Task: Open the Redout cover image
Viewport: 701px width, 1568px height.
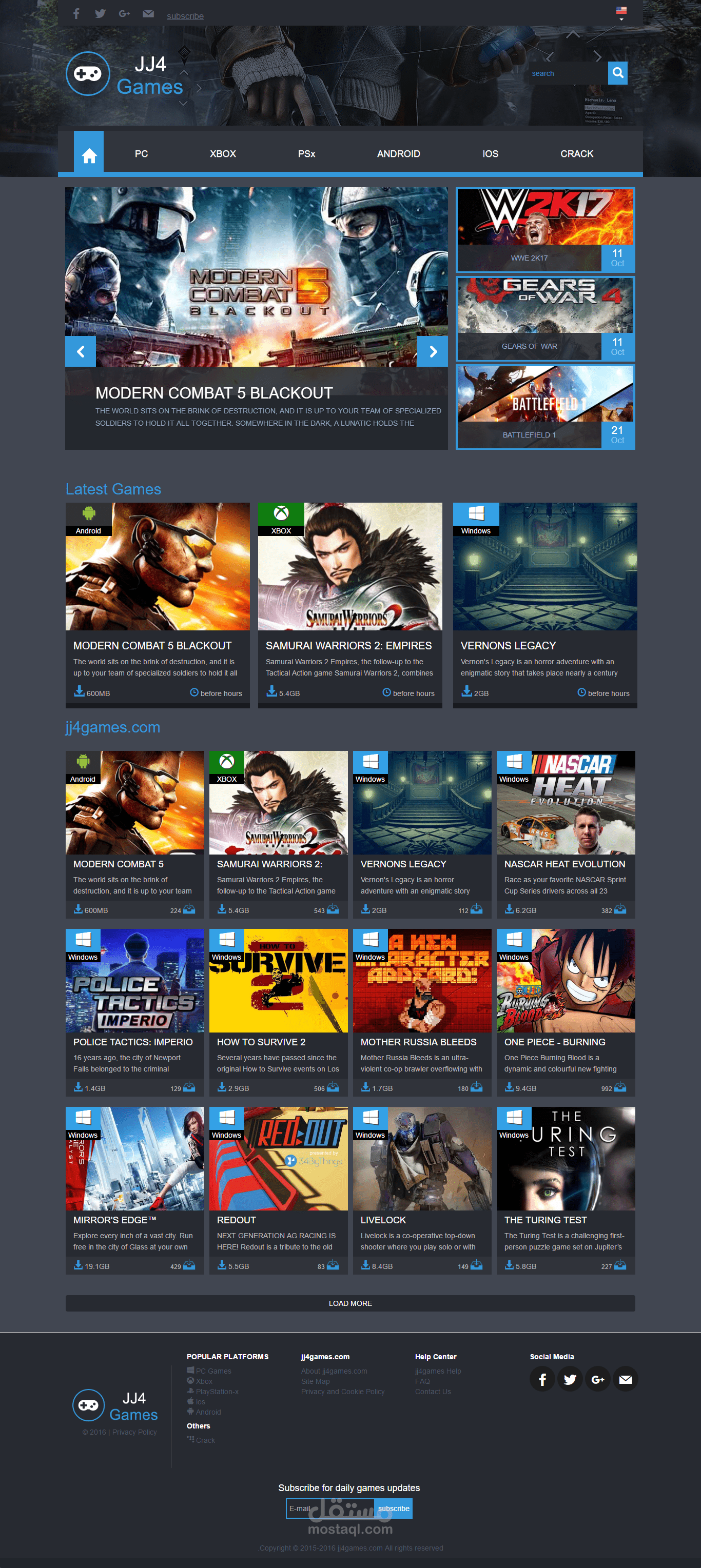Action: pos(278,1158)
